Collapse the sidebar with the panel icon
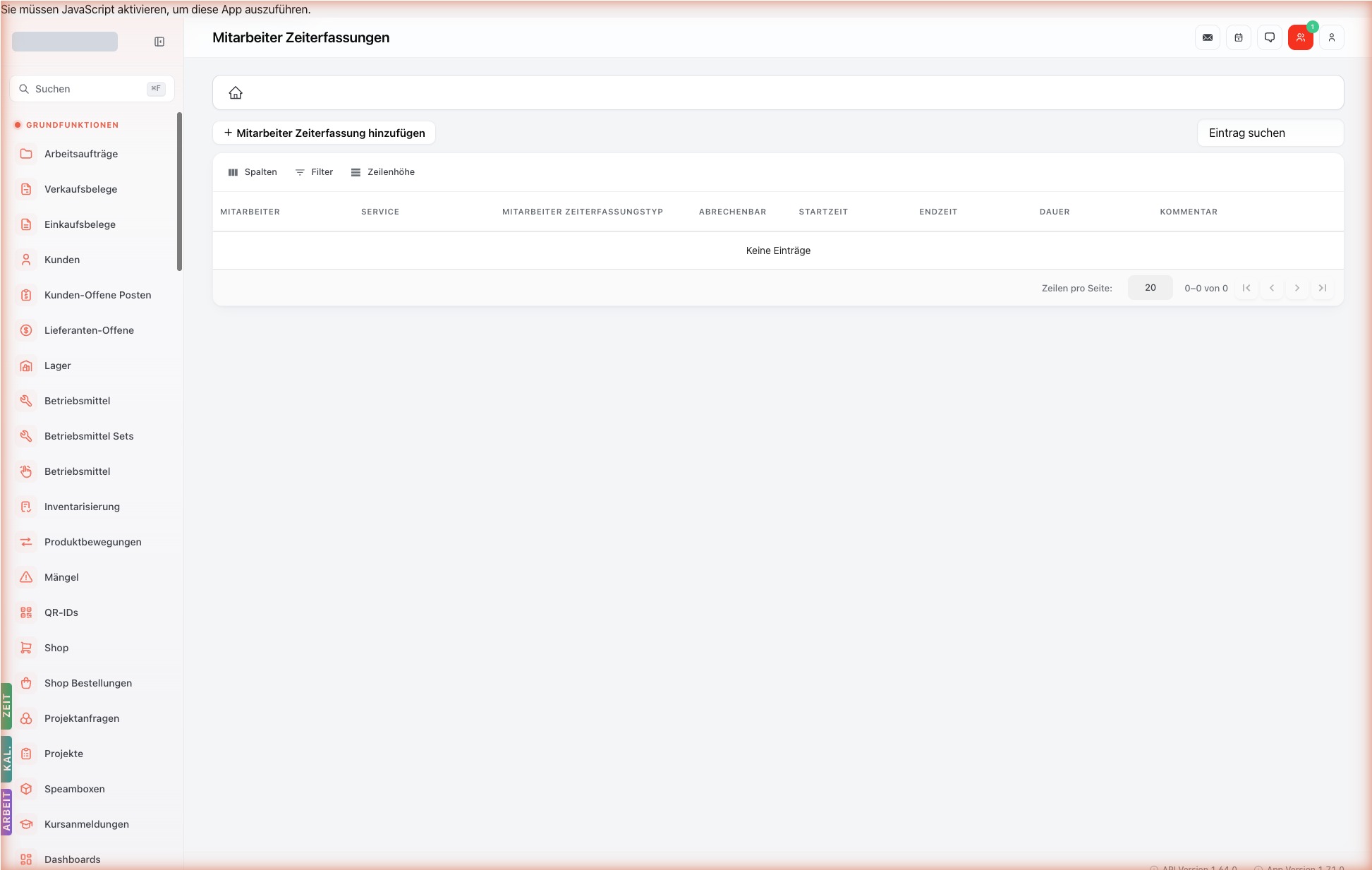Image resolution: width=1372 pixels, height=870 pixels. pyautogui.click(x=159, y=42)
